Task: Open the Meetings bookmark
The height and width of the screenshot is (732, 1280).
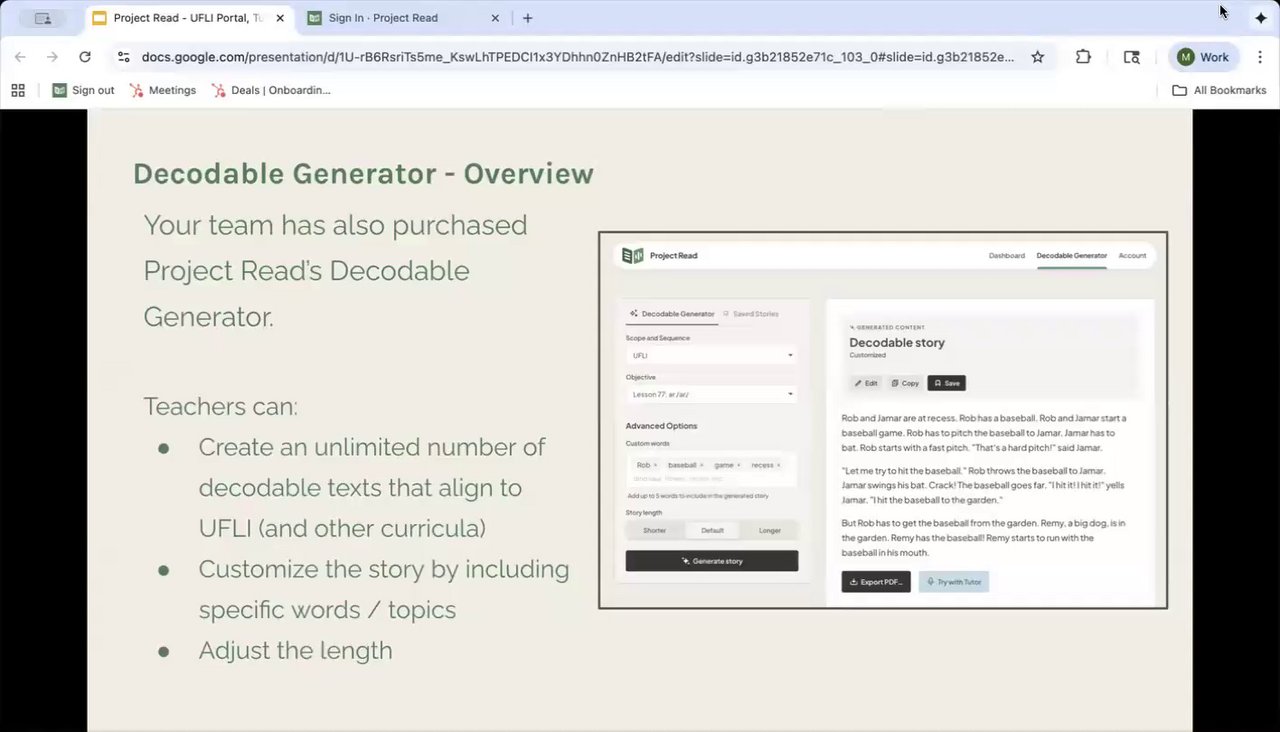Action: pyautogui.click(x=162, y=90)
